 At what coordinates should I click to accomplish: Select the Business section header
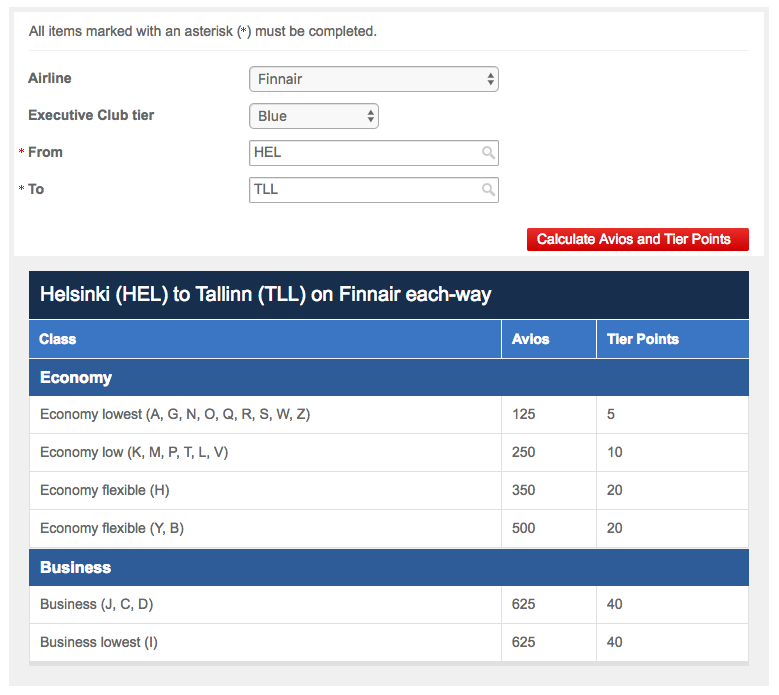click(x=76, y=567)
